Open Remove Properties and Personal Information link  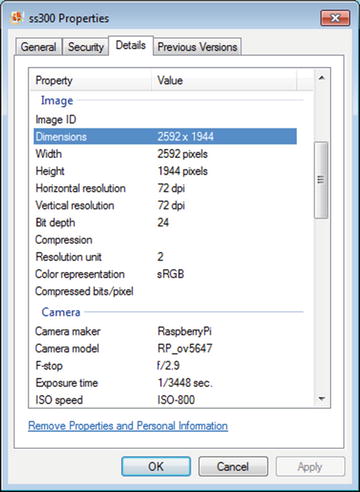(128, 426)
